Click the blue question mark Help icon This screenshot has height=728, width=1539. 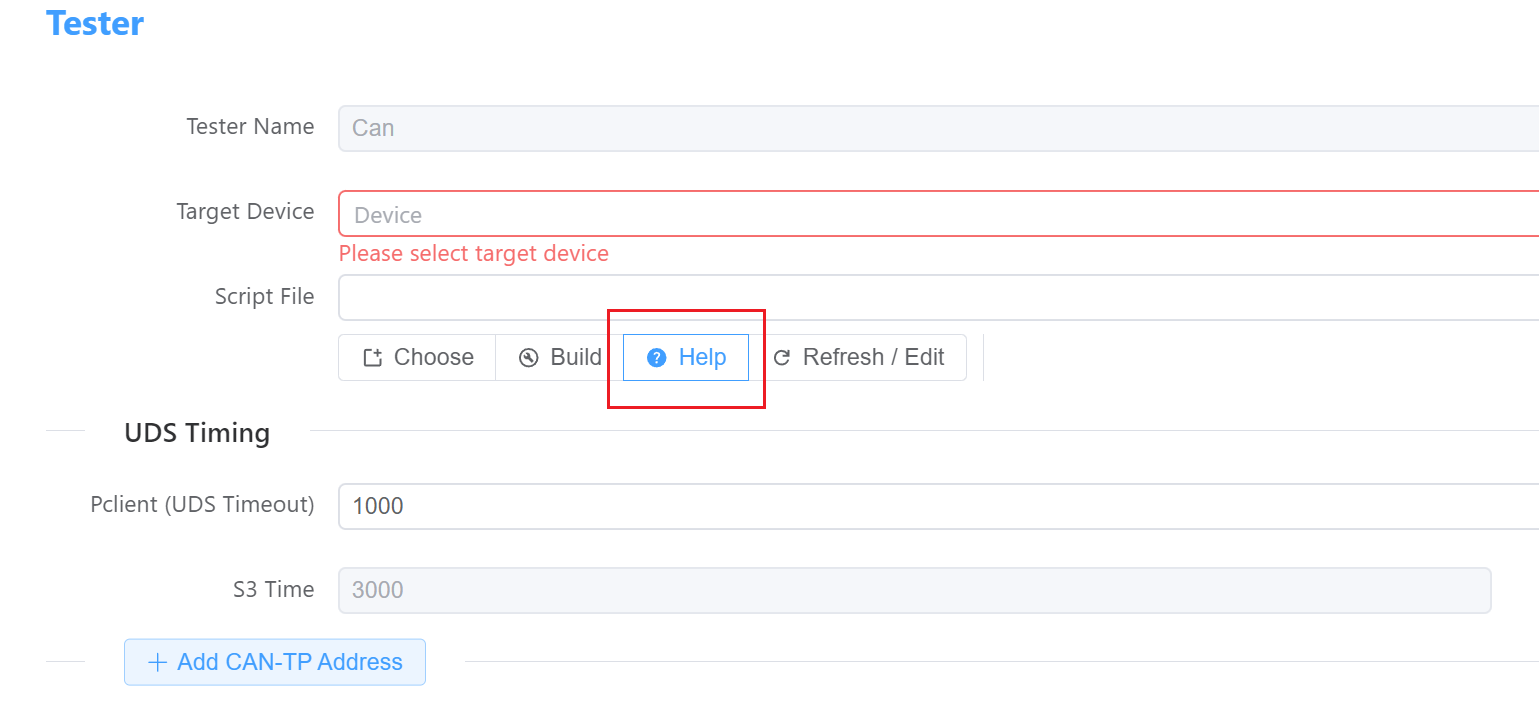tap(657, 358)
